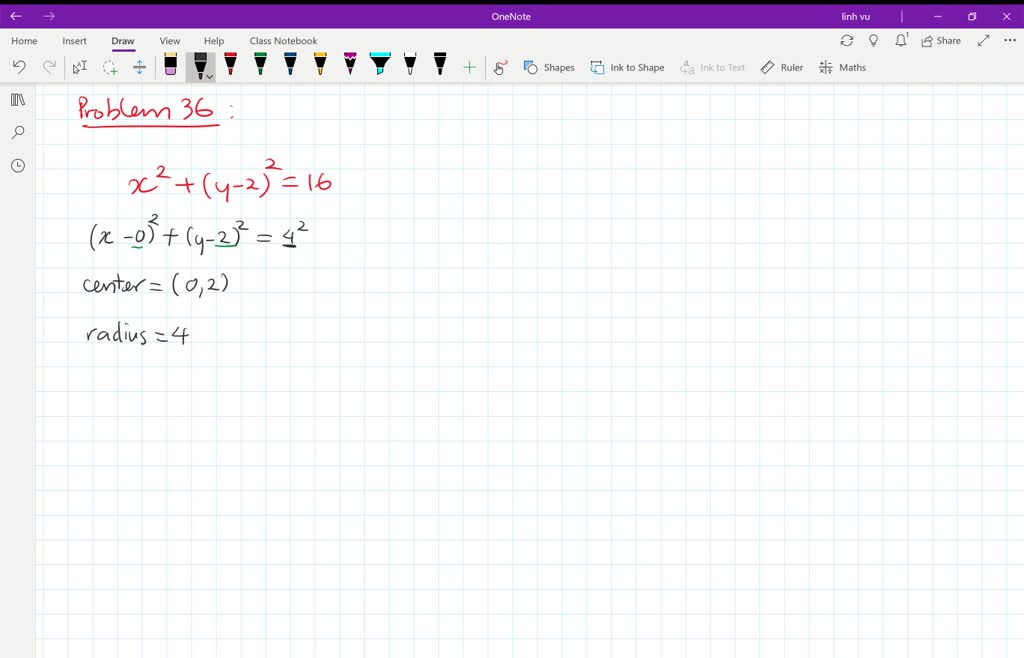The image size is (1024, 658).
Task: Open the Class Notebook tab
Action: (283, 40)
